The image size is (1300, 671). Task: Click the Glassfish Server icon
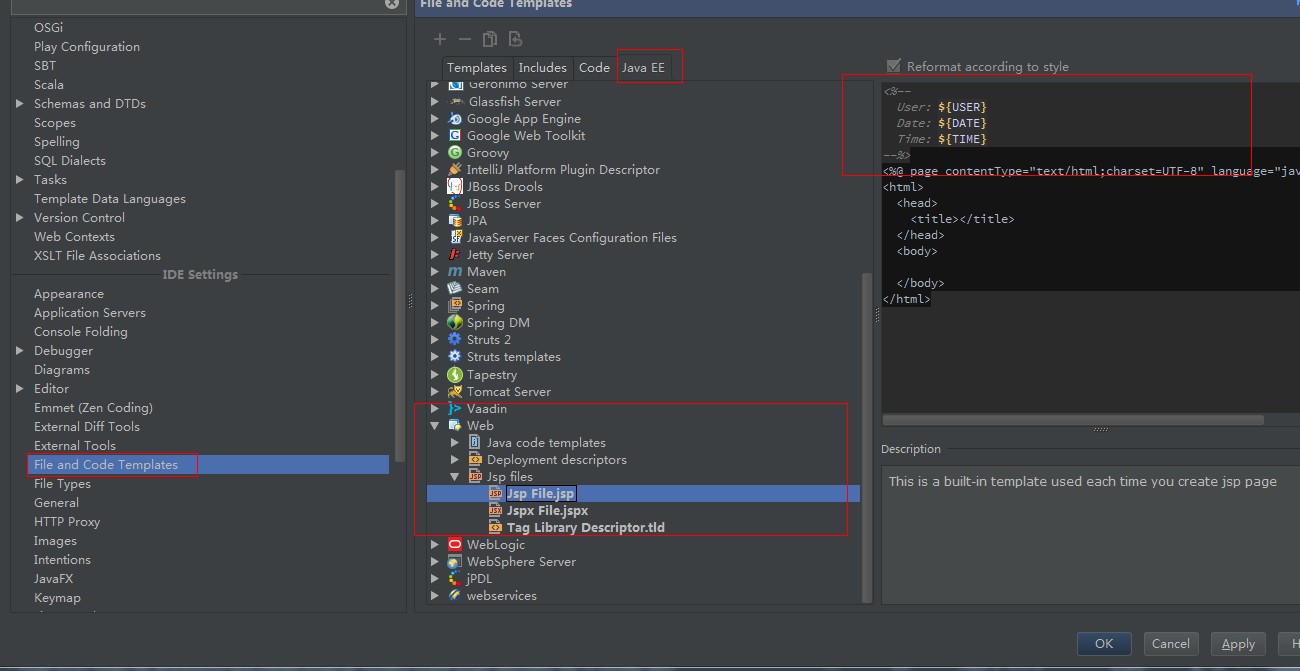click(455, 101)
